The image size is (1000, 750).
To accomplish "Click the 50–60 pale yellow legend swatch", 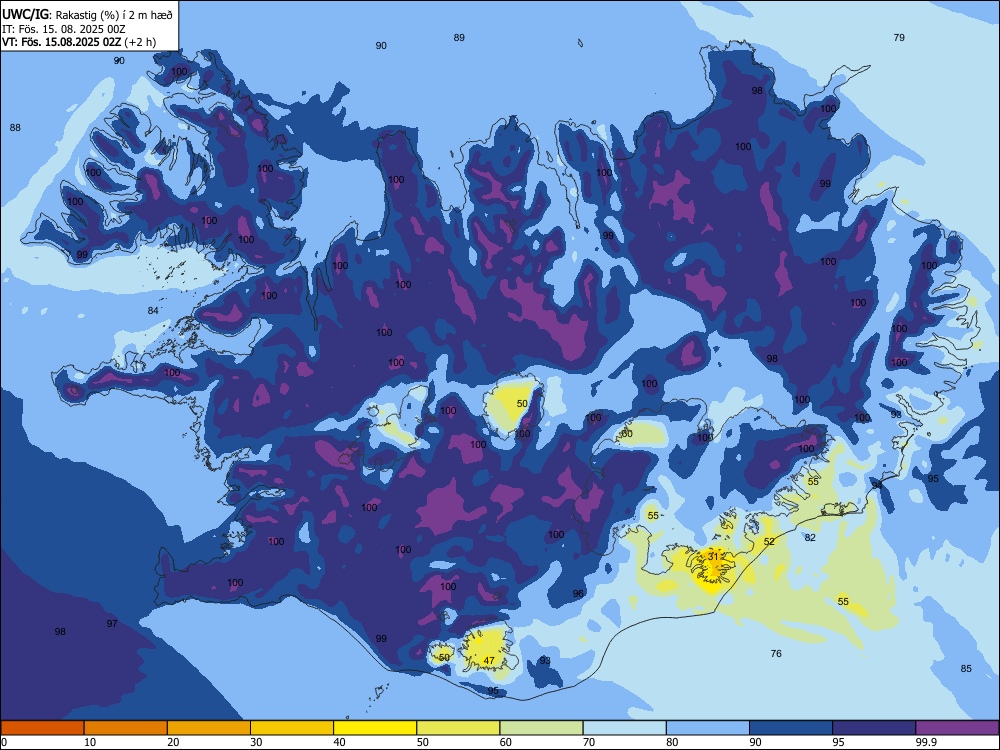I will [458, 728].
